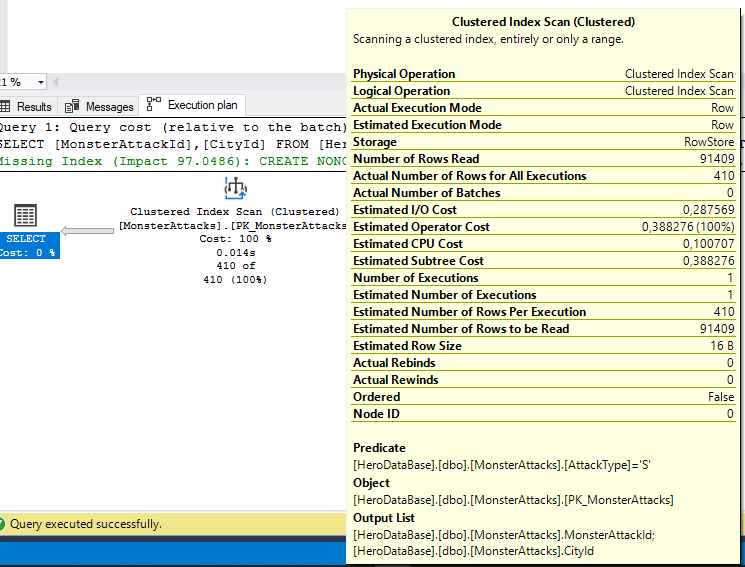
Task: Click the Results tab grid icon
Action: coord(5,106)
